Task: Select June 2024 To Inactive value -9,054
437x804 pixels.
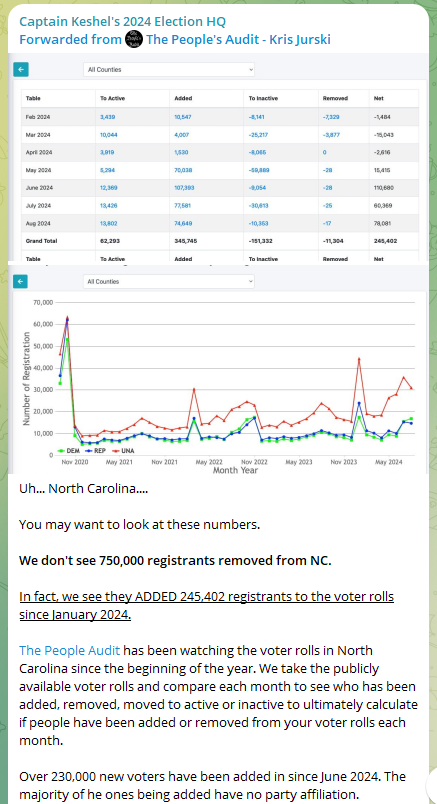Action: (x=256, y=188)
